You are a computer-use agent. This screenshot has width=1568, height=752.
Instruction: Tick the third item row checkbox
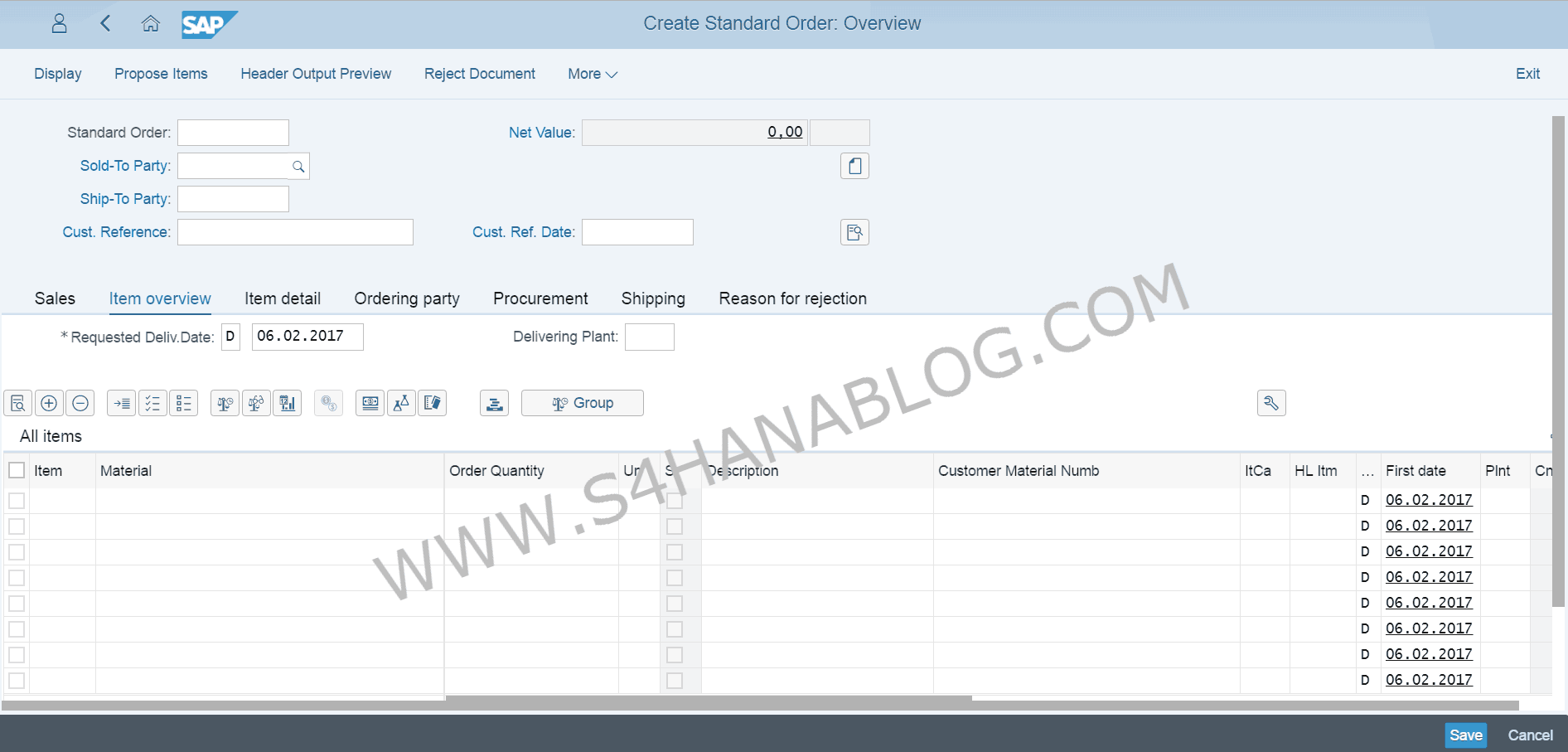[17, 552]
